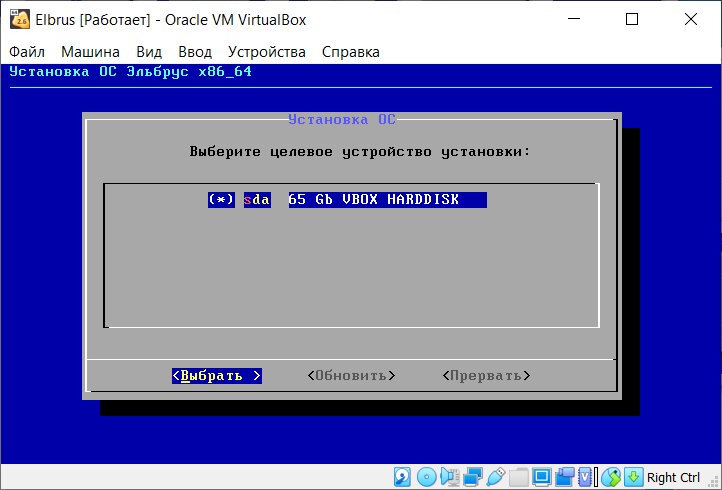
Task: Click the mouse integration status icon
Action: [610, 477]
